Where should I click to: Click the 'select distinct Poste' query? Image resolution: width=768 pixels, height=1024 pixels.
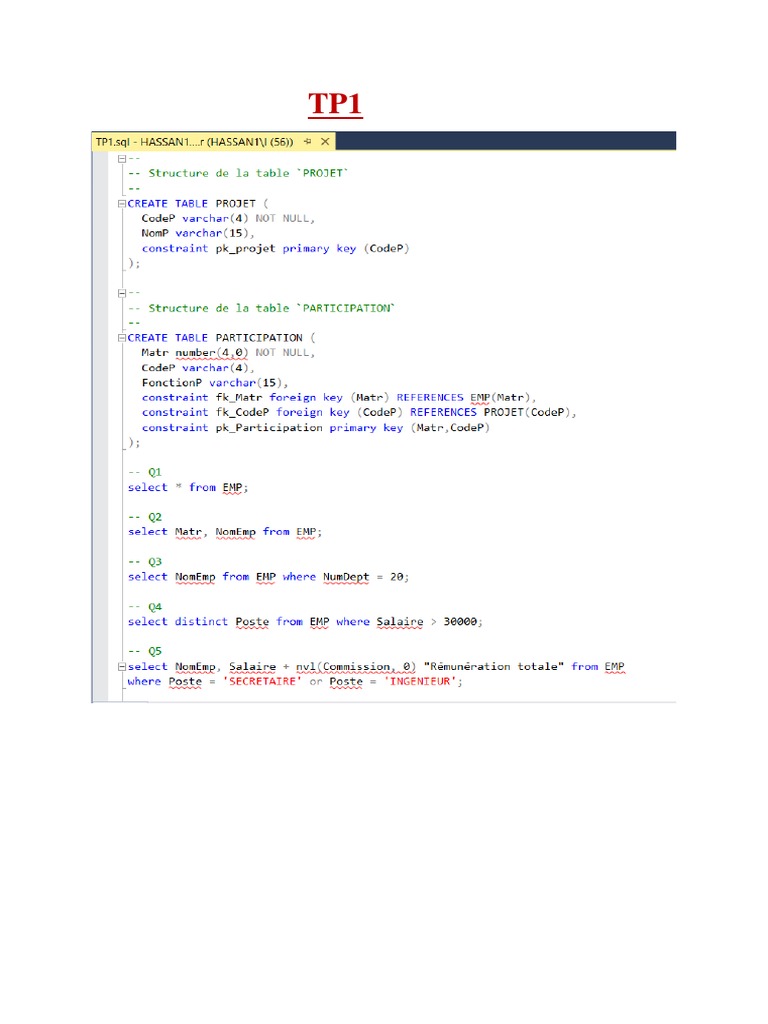point(306,622)
